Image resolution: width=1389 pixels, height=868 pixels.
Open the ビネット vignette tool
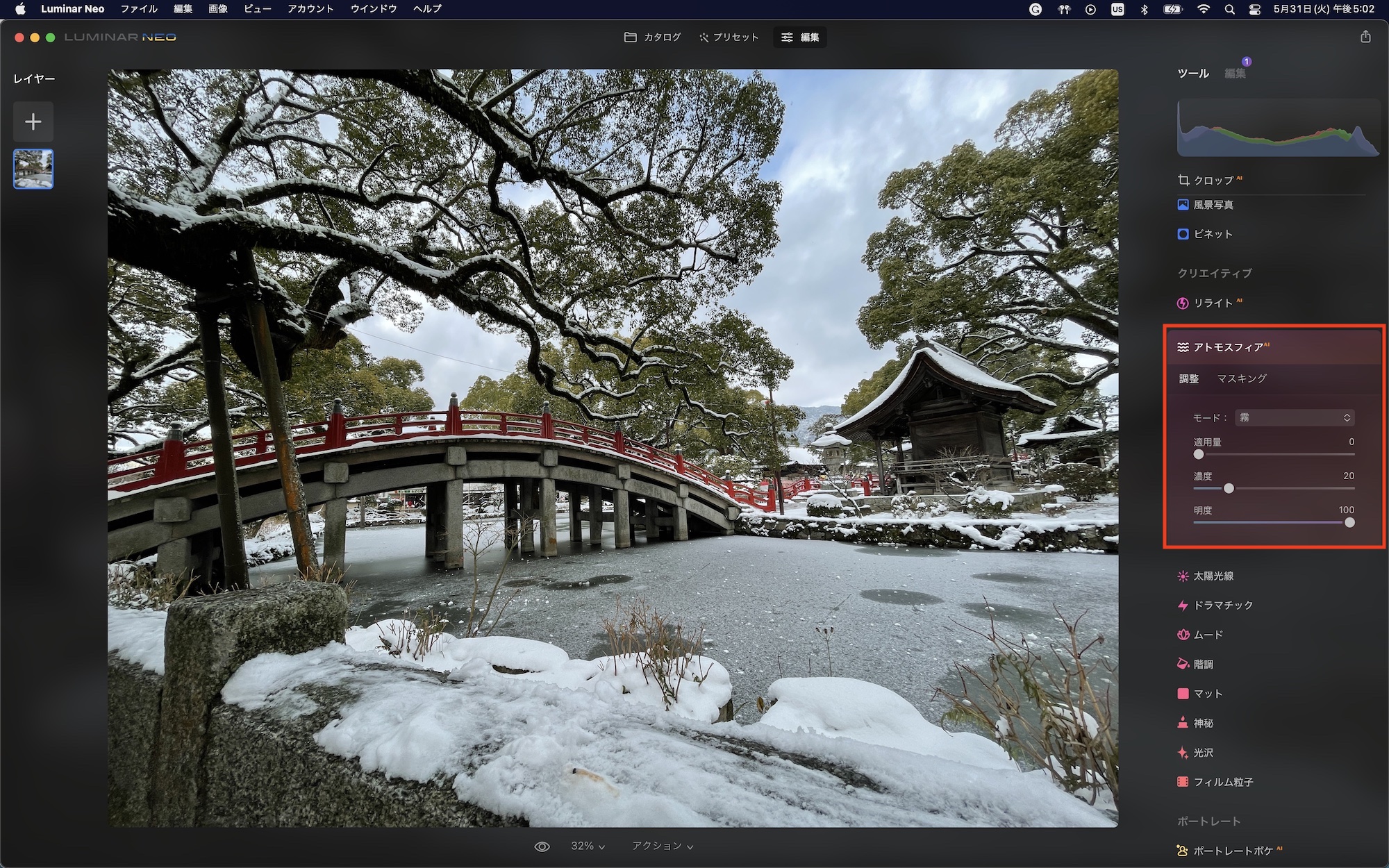coord(1213,234)
